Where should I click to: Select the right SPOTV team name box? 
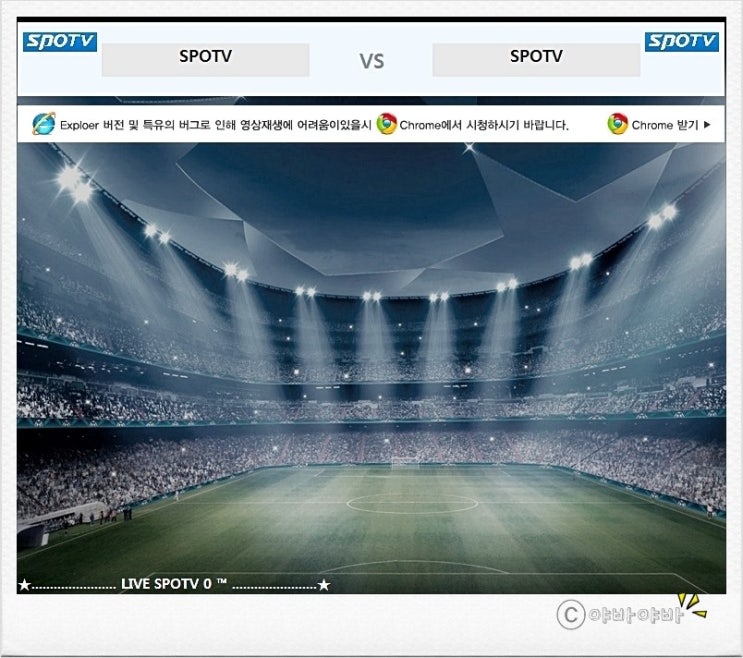click(536, 60)
